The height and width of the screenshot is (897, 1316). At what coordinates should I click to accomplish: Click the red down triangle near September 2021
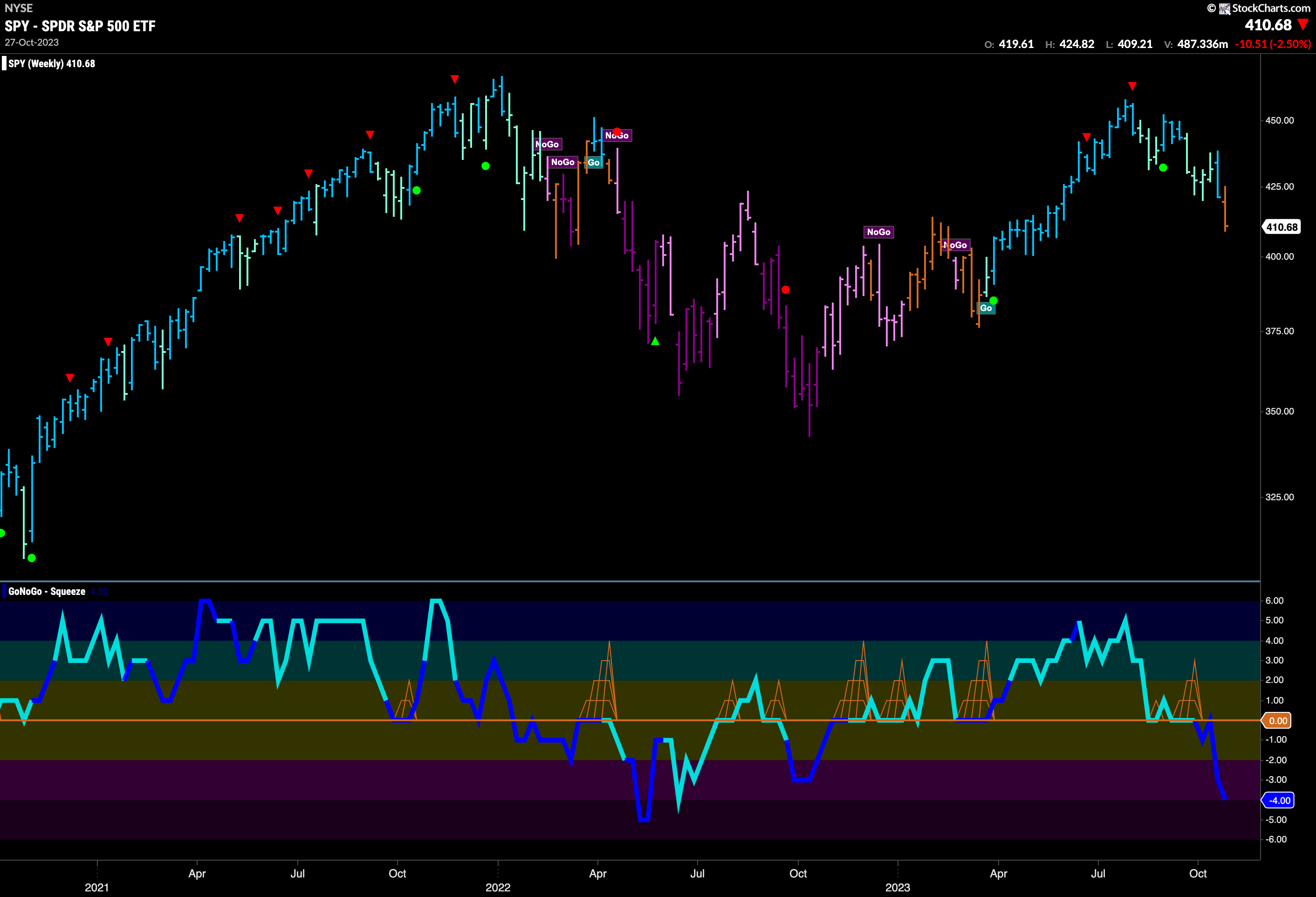pos(370,135)
